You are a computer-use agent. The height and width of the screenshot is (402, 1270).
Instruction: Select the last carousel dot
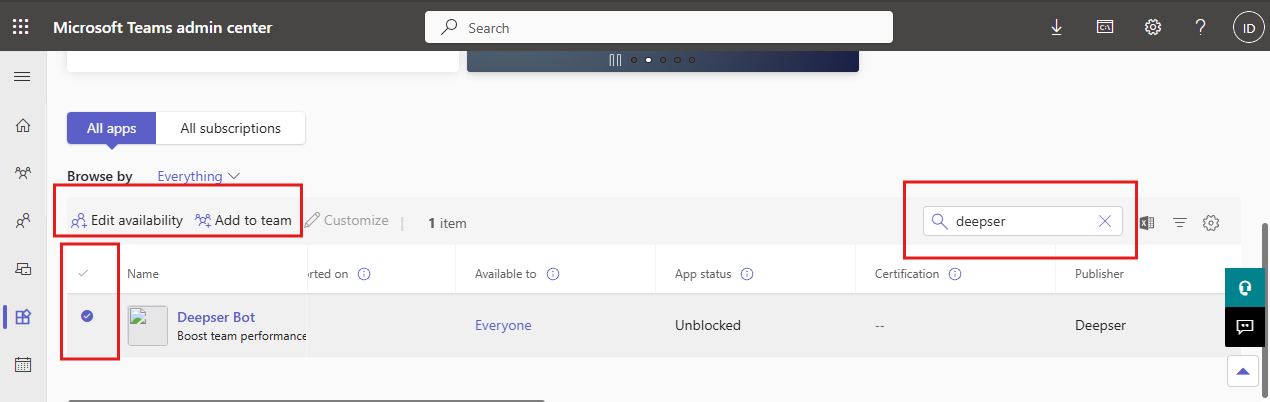[692, 60]
